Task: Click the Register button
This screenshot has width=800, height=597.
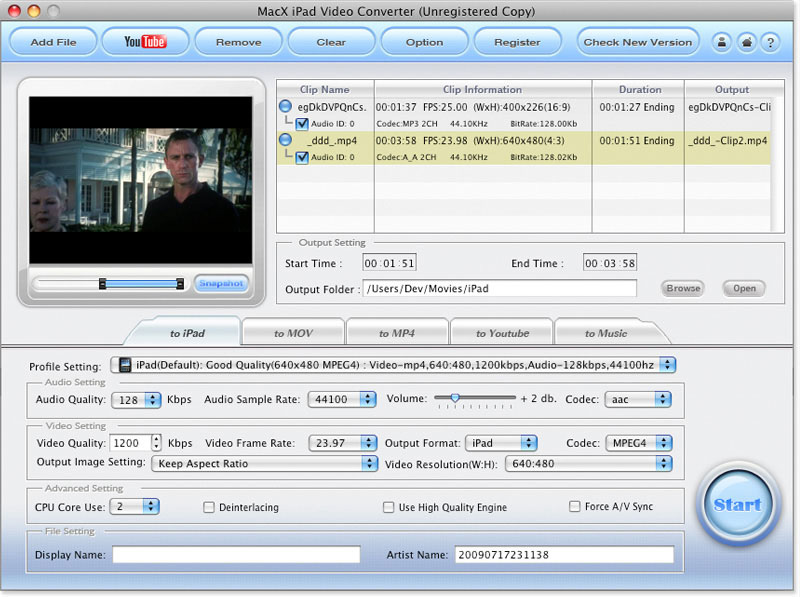Action: coord(517,42)
